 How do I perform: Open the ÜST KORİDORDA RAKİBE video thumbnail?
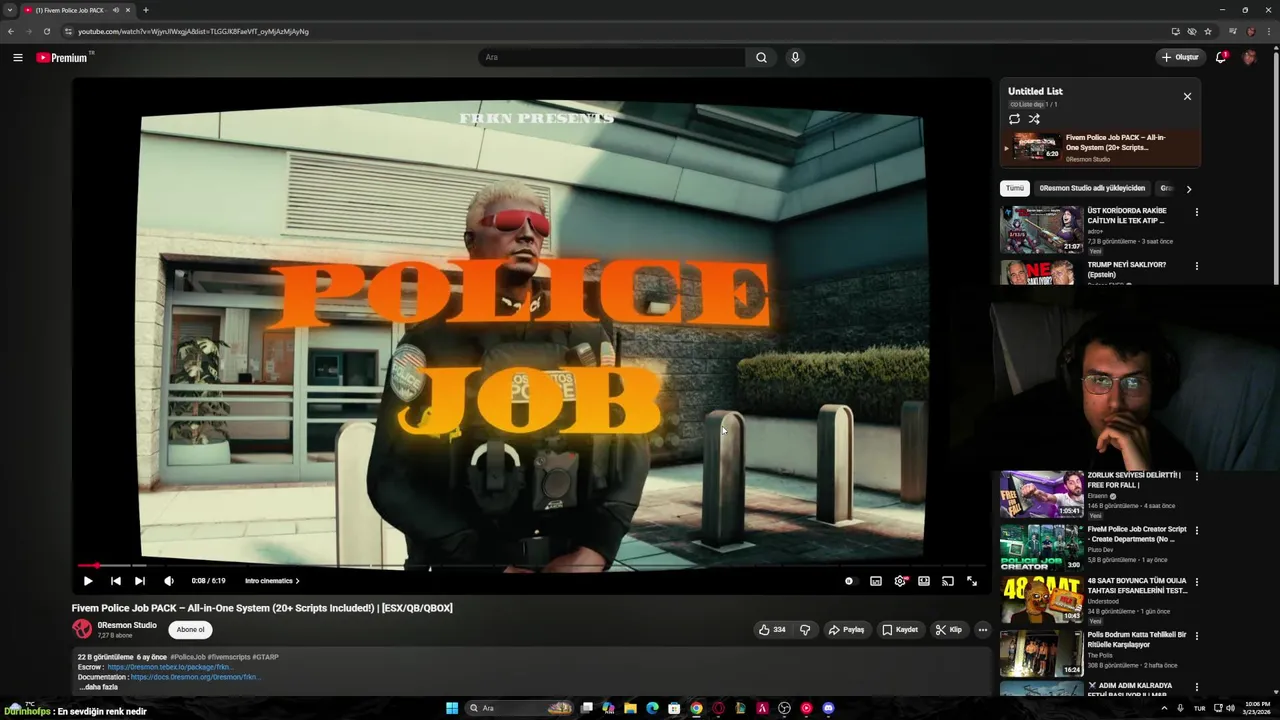click(x=1042, y=229)
